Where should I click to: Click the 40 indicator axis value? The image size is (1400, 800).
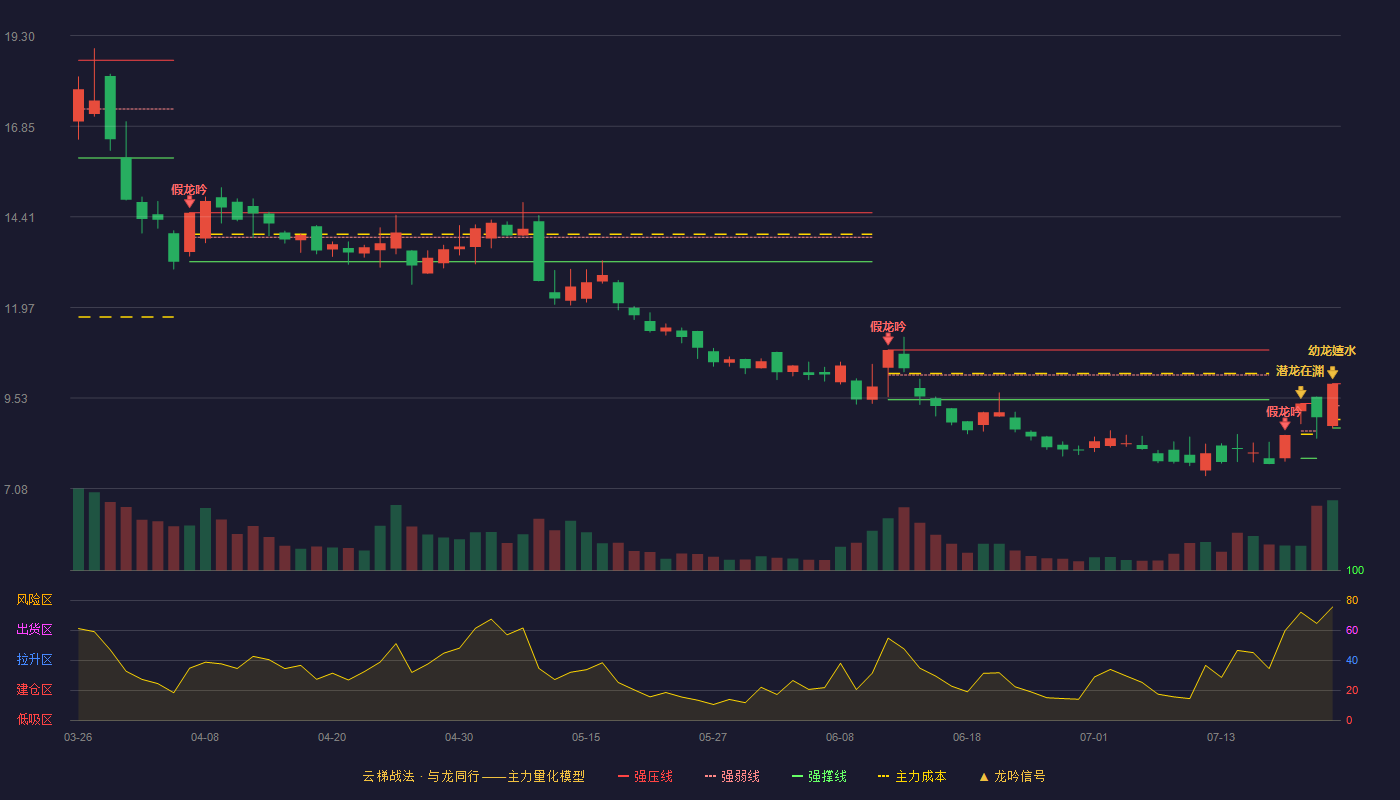point(1352,660)
